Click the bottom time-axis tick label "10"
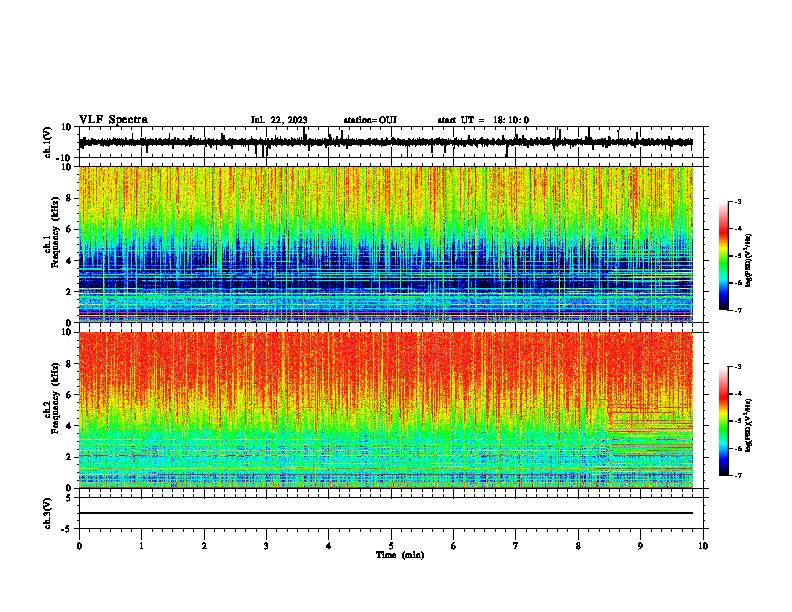This screenshot has width=792, height=612. tap(703, 546)
